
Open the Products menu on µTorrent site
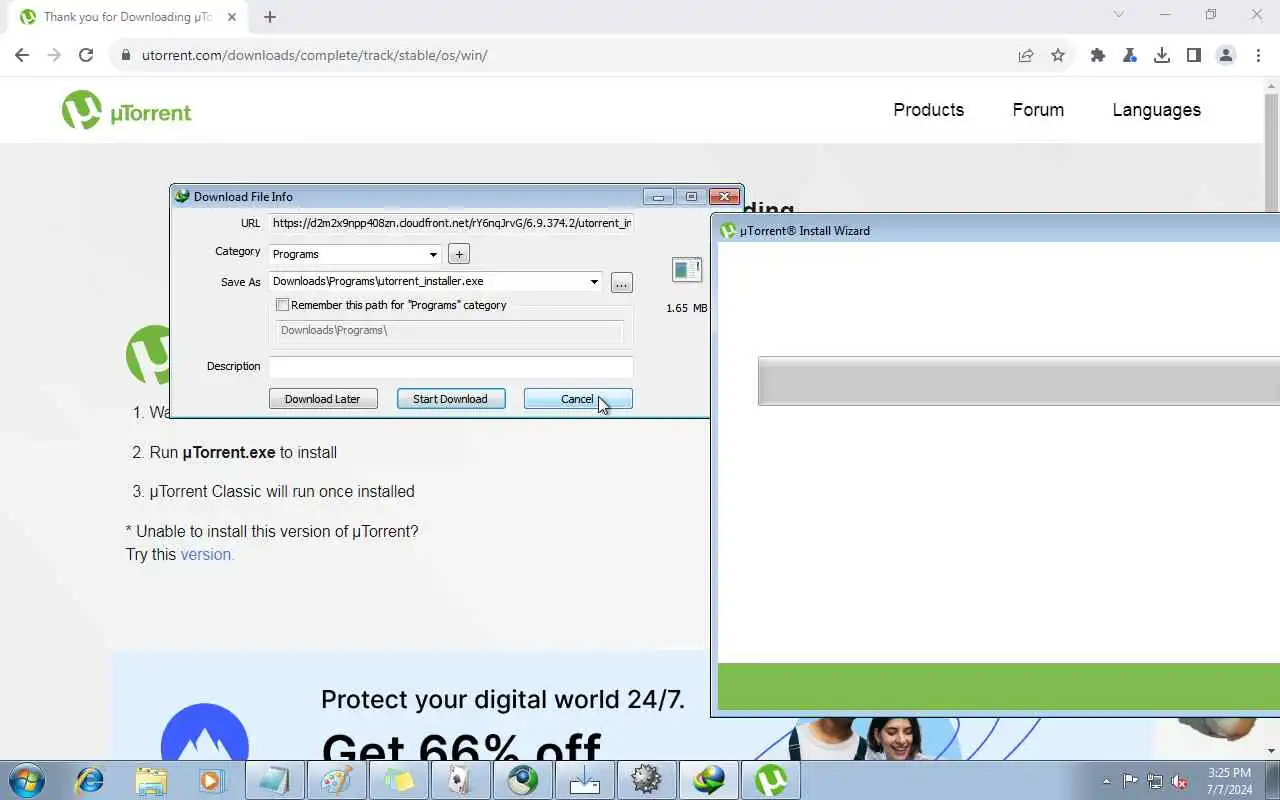tap(929, 110)
